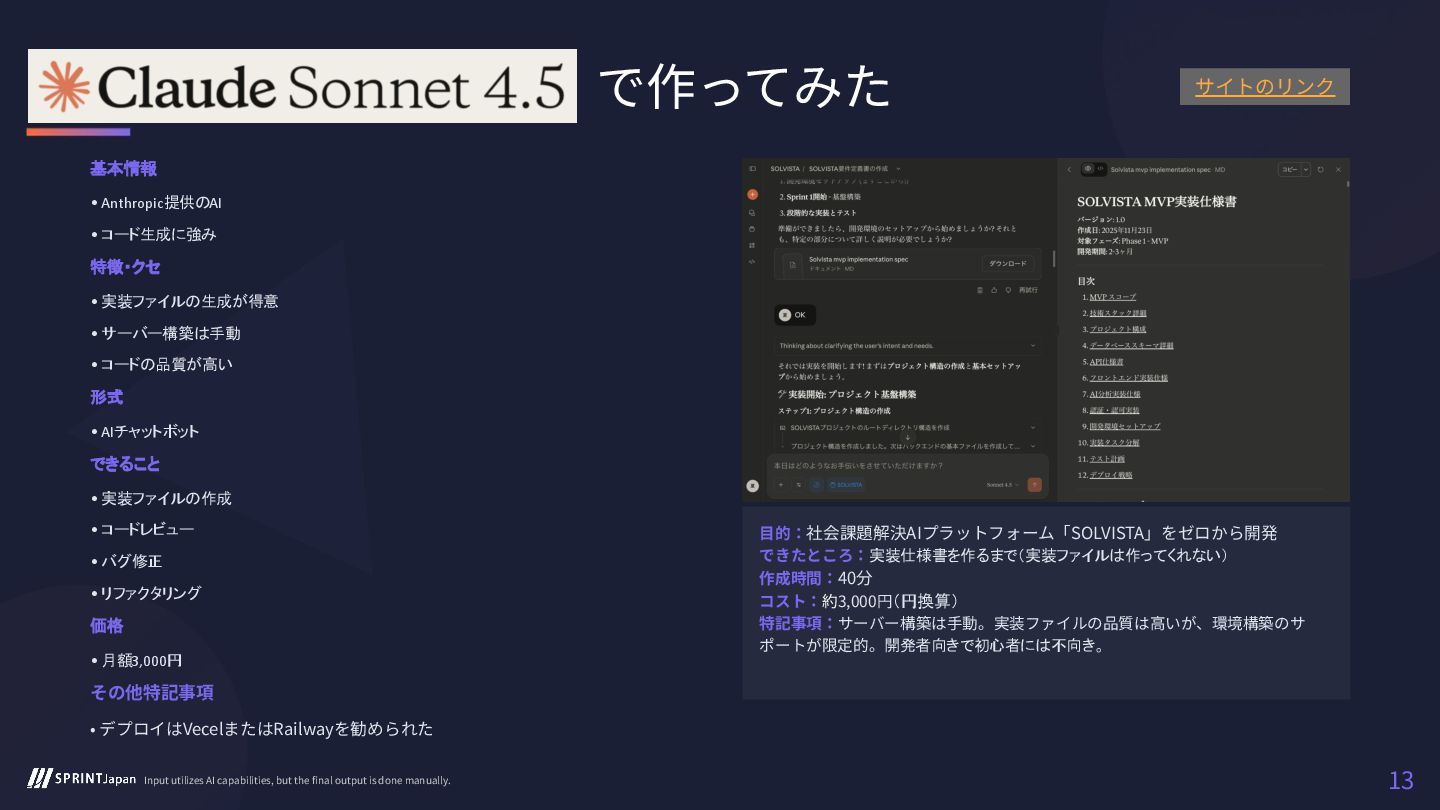Screen dimensions: 1440x810
Task: Expand the プロジェクト構造を作成しました step
Action: (x=908, y=446)
